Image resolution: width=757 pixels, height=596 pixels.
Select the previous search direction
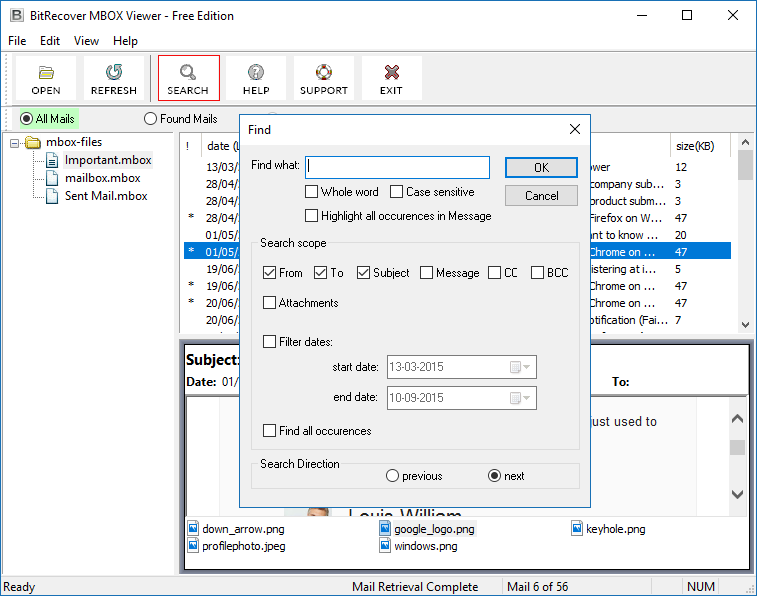[x=393, y=476]
